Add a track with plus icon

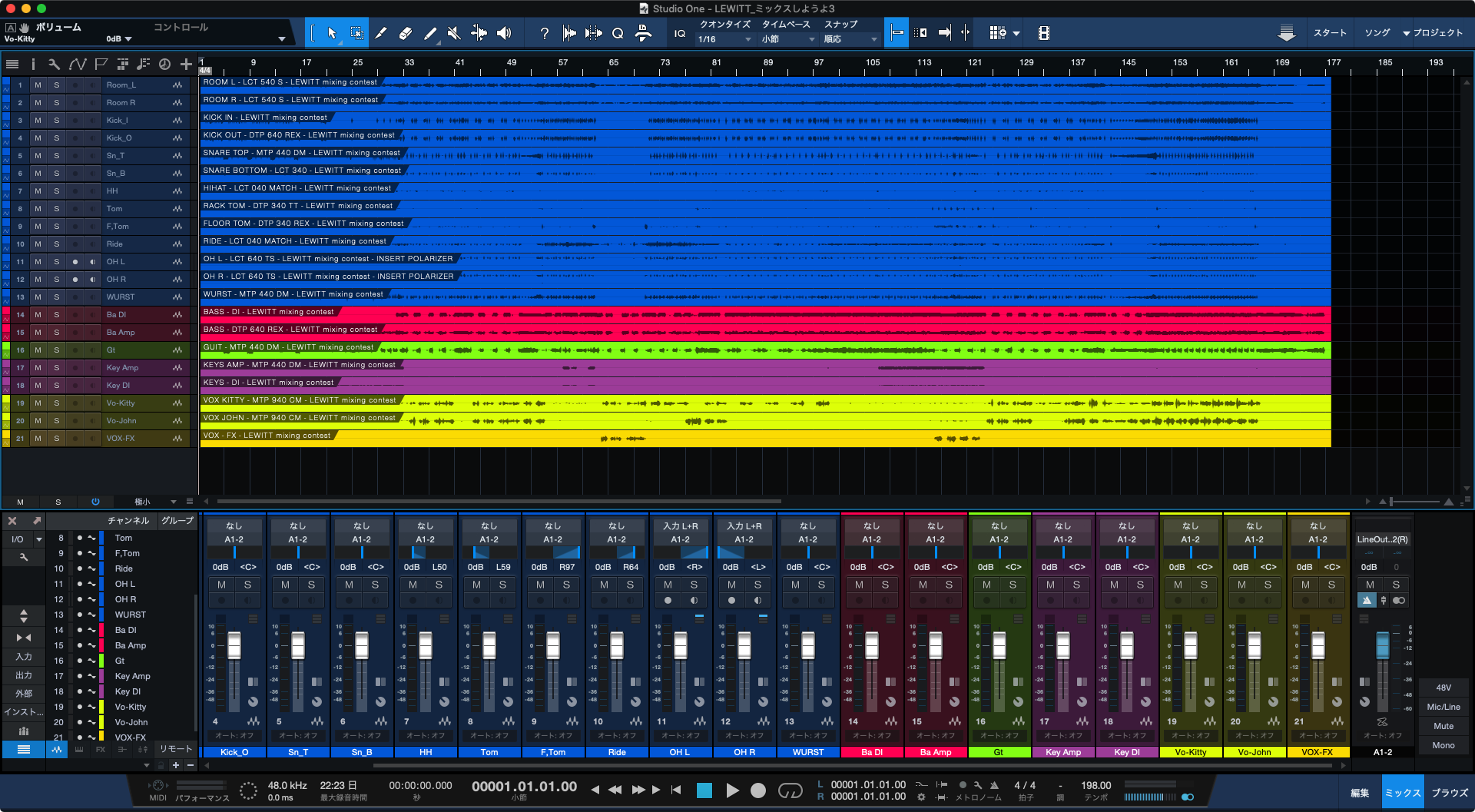pos(186,65)
